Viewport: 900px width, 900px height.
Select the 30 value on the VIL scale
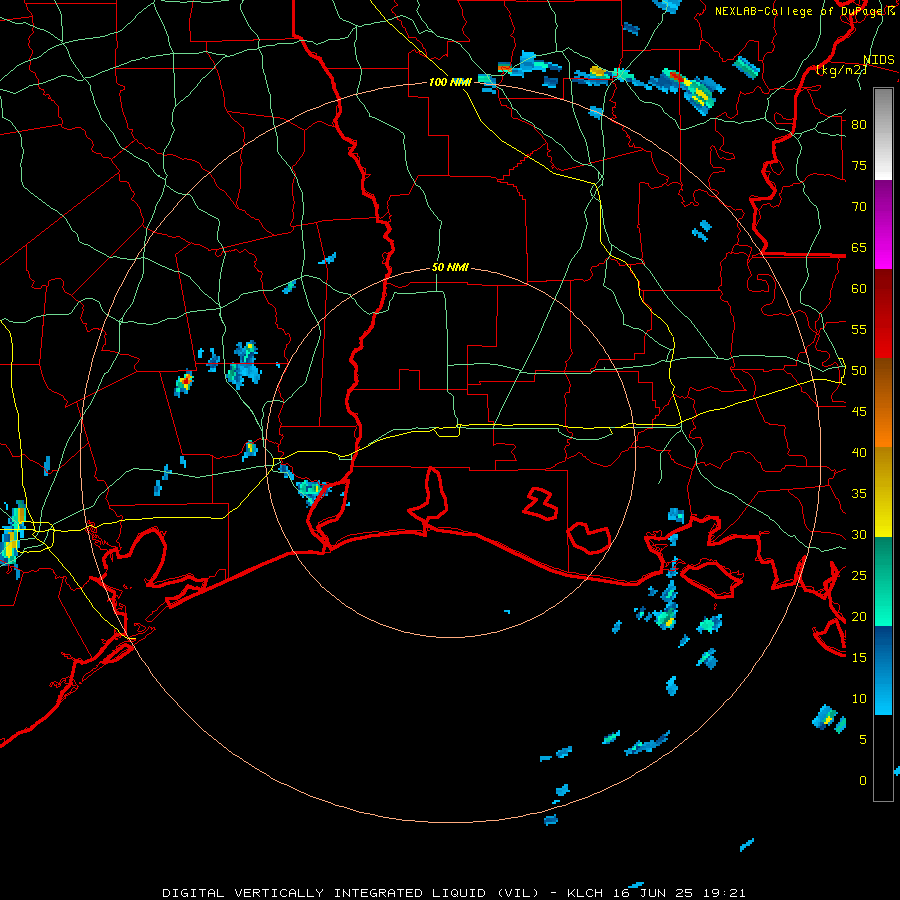[x=859, y=535]
